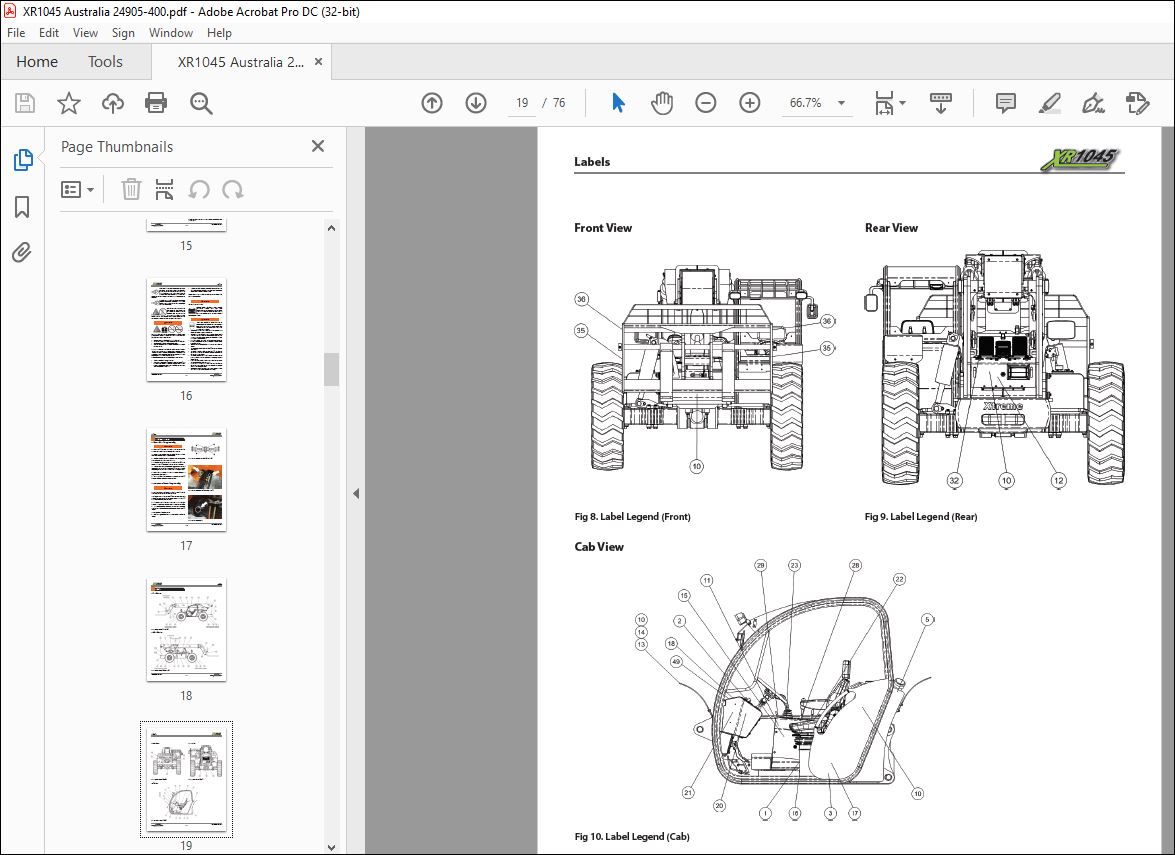Rotate page clockwise
This screenshot has height=855, width=1175.
point(233,190)
